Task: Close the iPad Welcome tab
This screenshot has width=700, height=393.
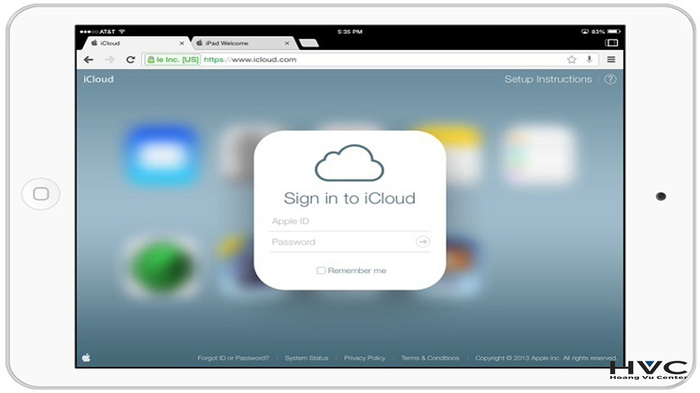Action: coord(287,43)
